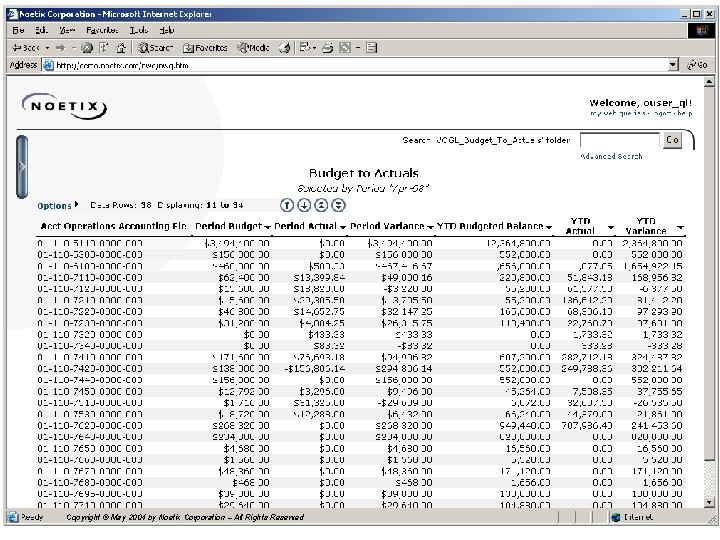Jump to first rows with the double-up icon
Screen dimensions: 720x540
pyautogui.click(x=321, y=205)
